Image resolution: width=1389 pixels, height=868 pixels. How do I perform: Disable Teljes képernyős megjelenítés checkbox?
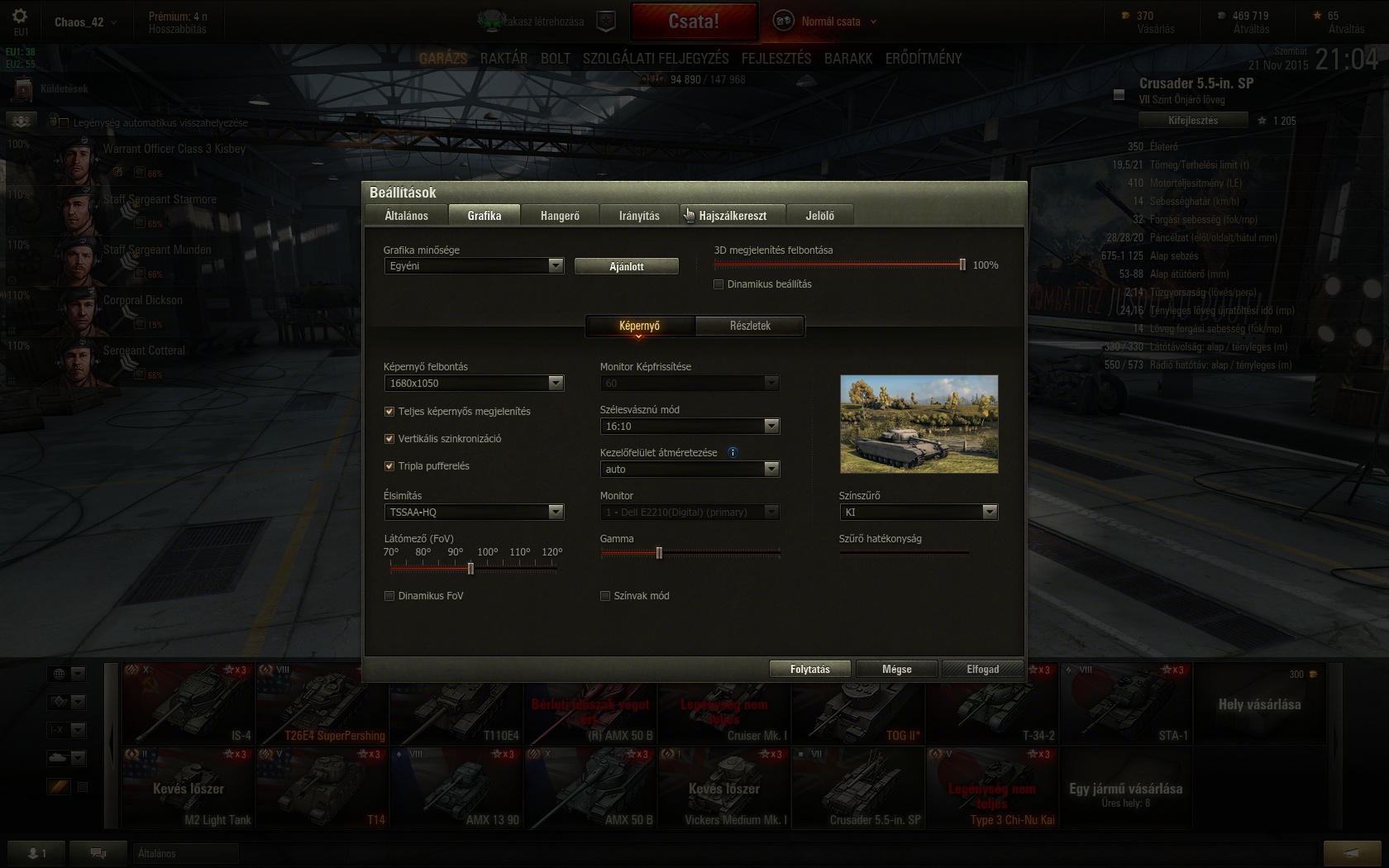click(x=389, y=411)
